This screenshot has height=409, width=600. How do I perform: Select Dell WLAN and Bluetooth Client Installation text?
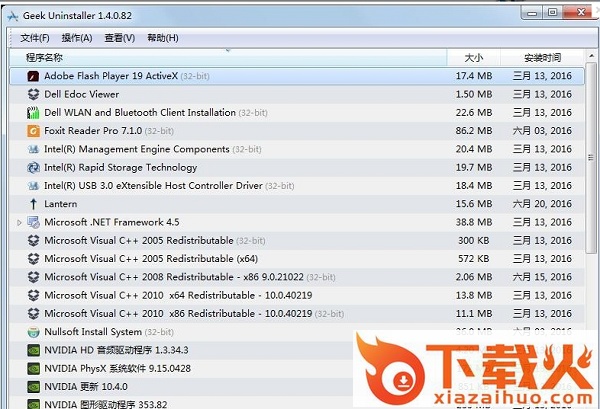click(x=140, y=113)
